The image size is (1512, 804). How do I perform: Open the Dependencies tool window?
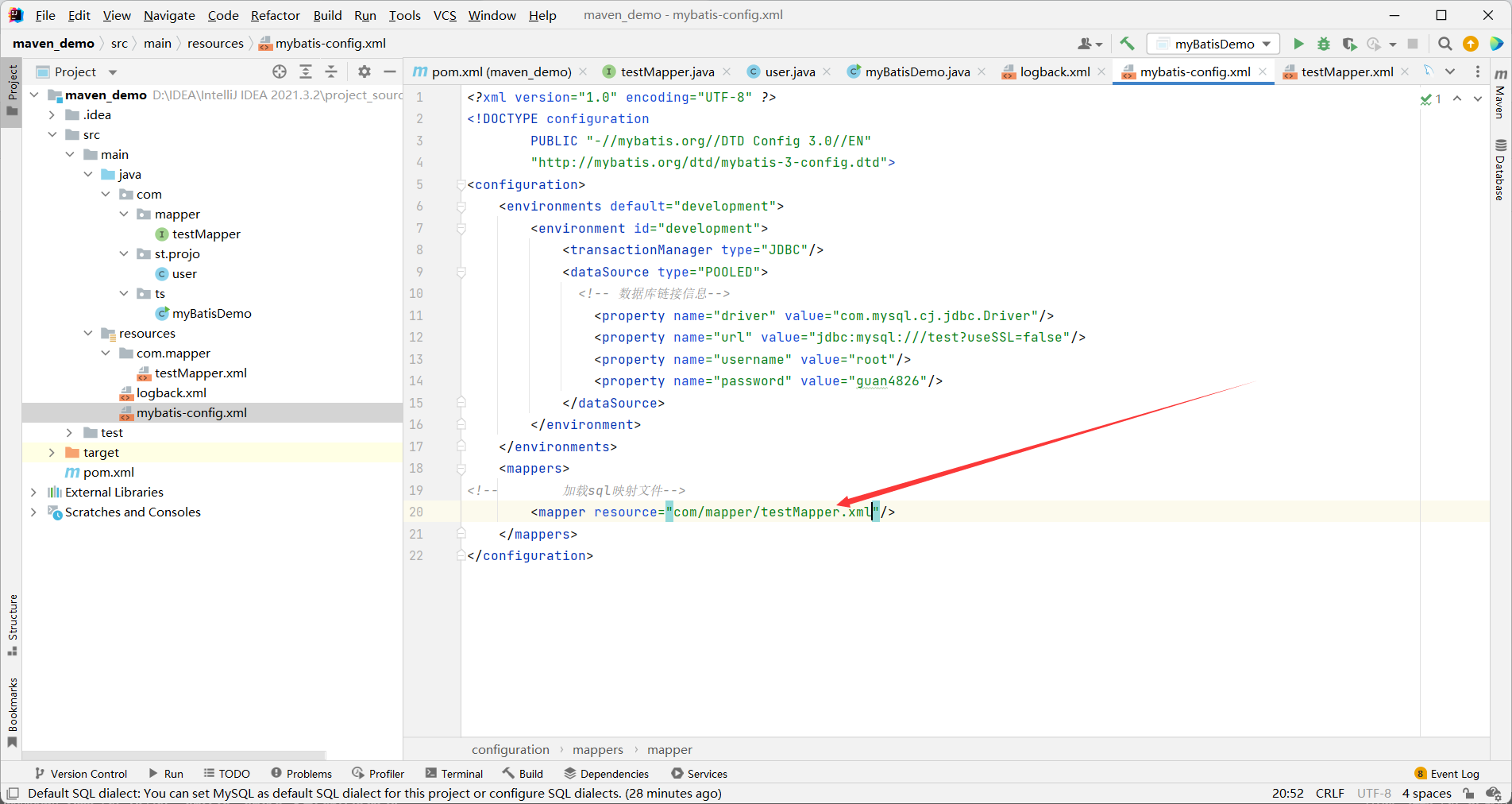click(607, 773)
